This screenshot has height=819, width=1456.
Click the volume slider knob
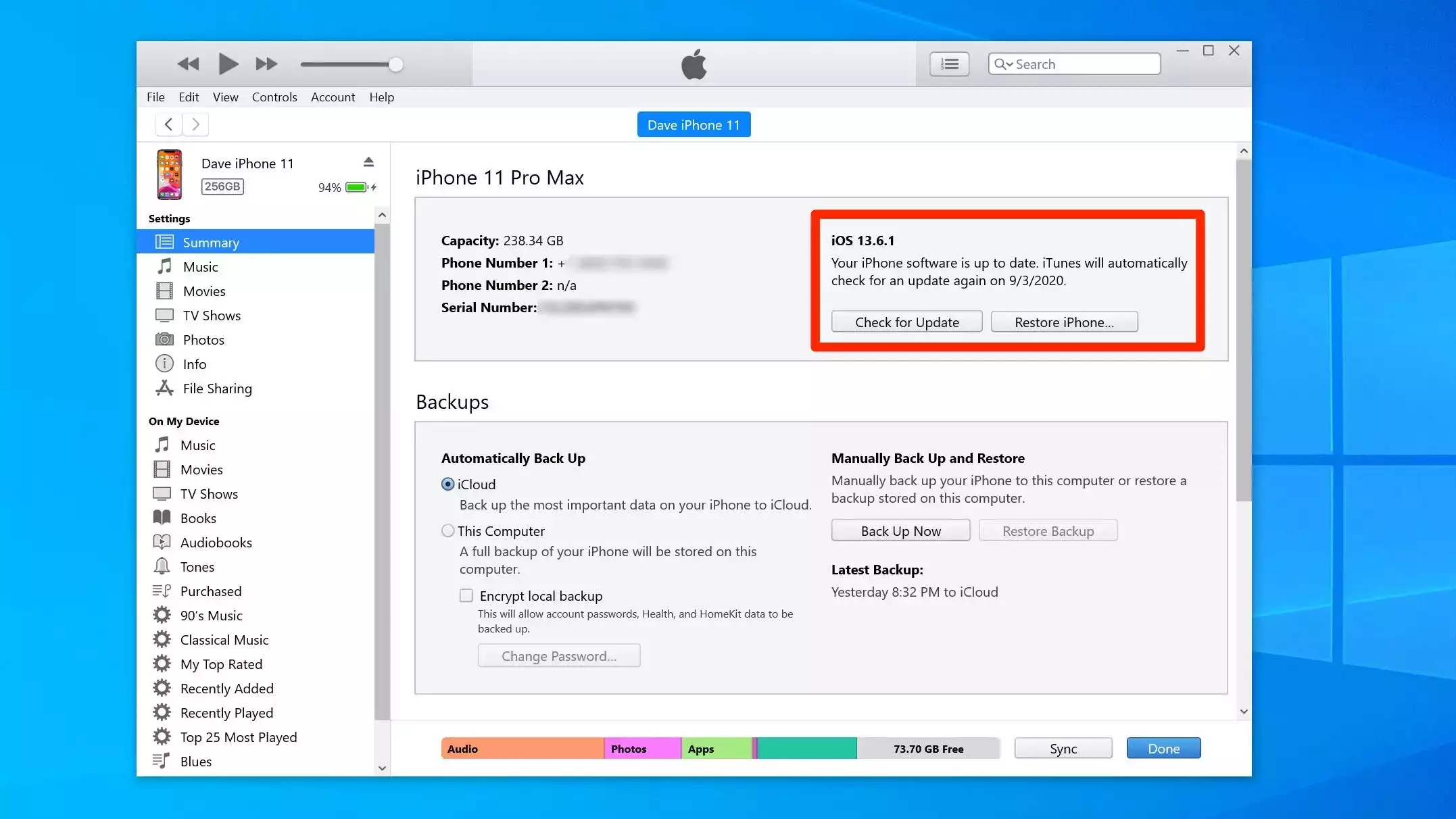pos(396,65)
